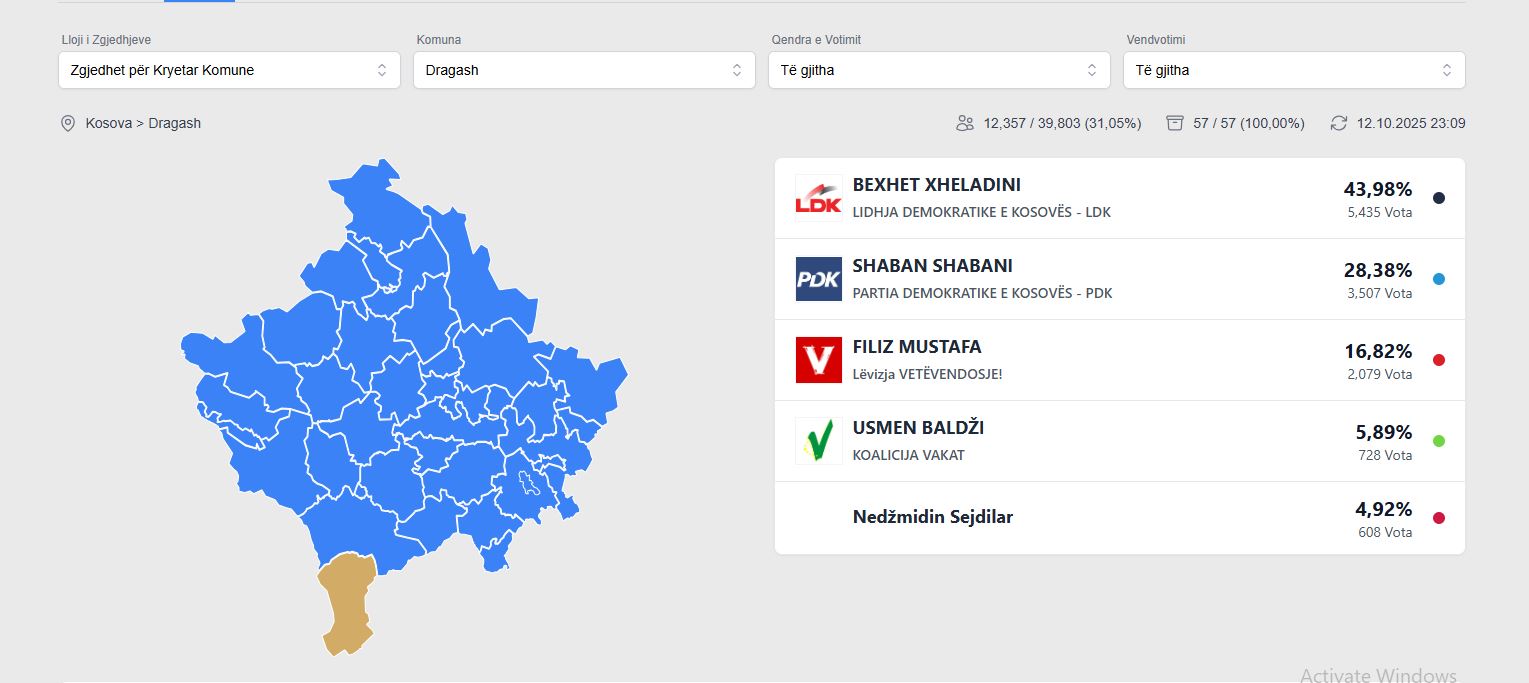Click the green dot for Usmen Baldži
1529x683 pixels.
point(1439,441)
